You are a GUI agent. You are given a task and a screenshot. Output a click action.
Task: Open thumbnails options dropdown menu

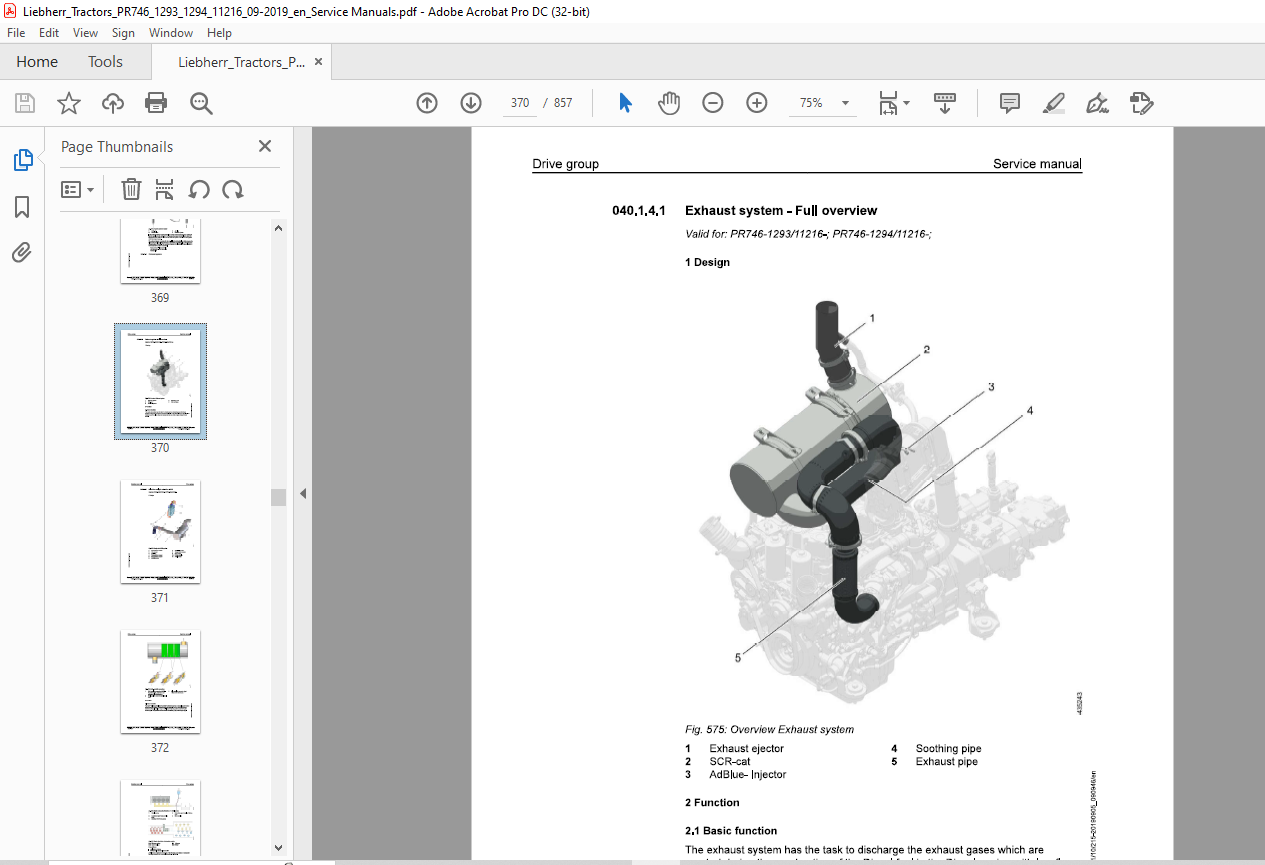(77, 189)
